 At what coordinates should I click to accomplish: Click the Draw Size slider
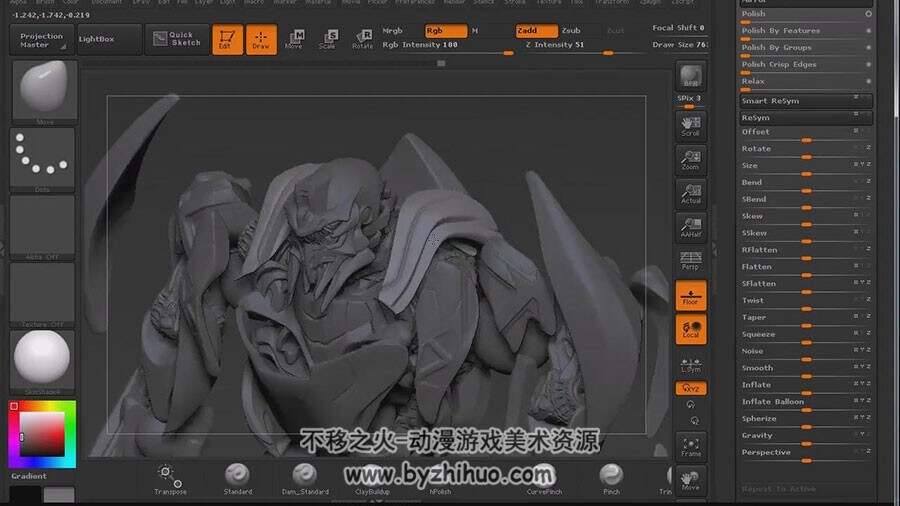(x=680, y=45)
